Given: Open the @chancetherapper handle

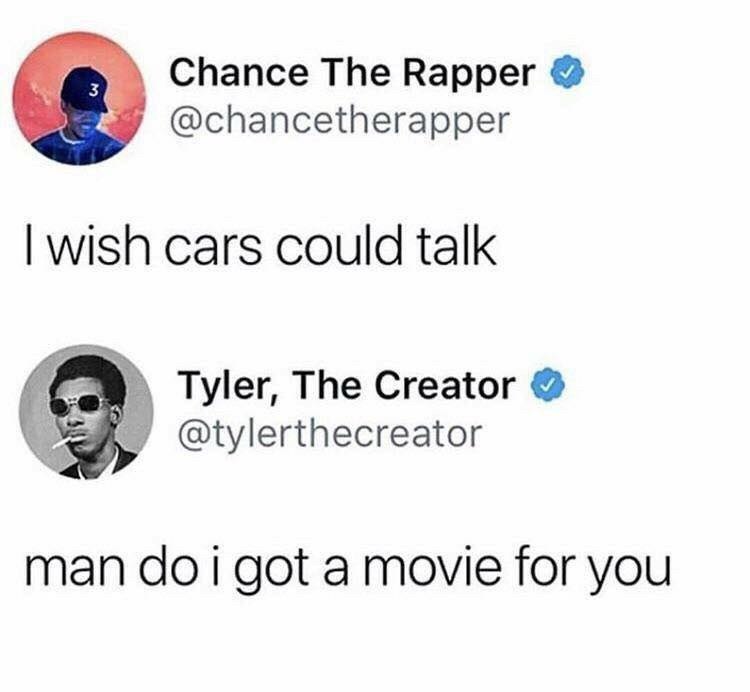Looking at the screenshot, I should (339, 121).
